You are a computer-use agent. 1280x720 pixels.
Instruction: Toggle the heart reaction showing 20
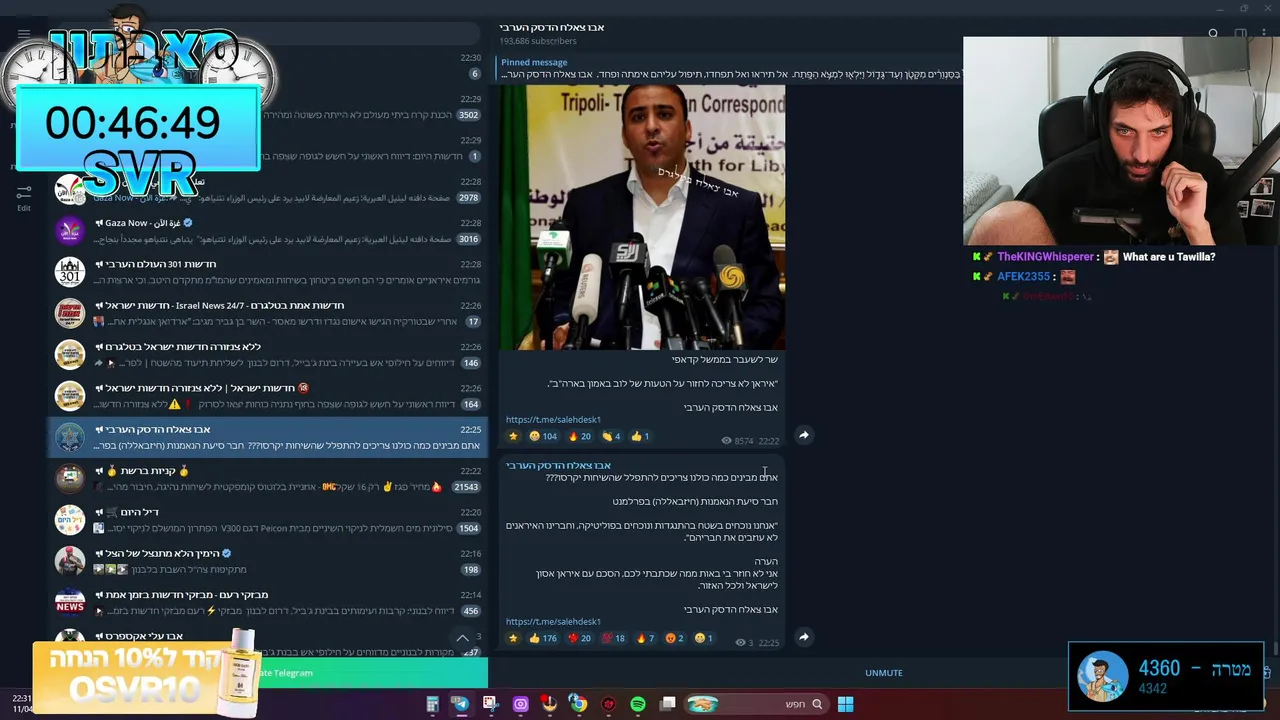[x=579, y=638]
